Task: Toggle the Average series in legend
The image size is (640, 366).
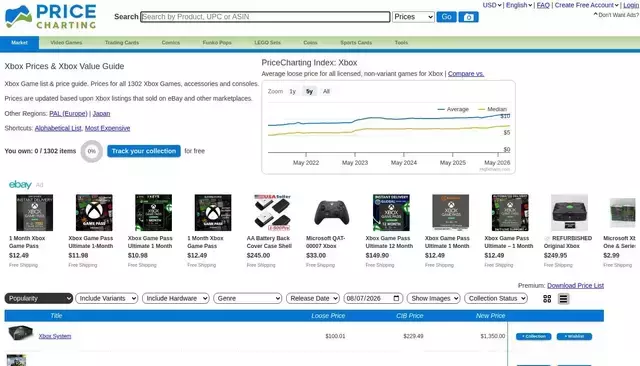Action: pos(453,109)
